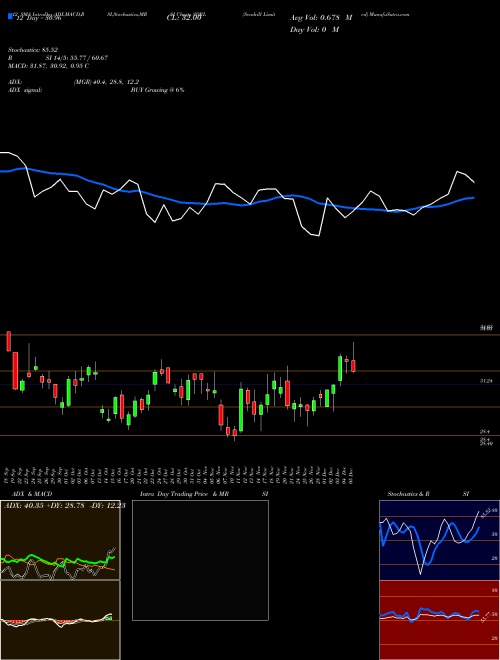The height and width of the screenshot is (660, 500).
Task: Open the red-background RSI chart panel
Action: pos(439,620)
